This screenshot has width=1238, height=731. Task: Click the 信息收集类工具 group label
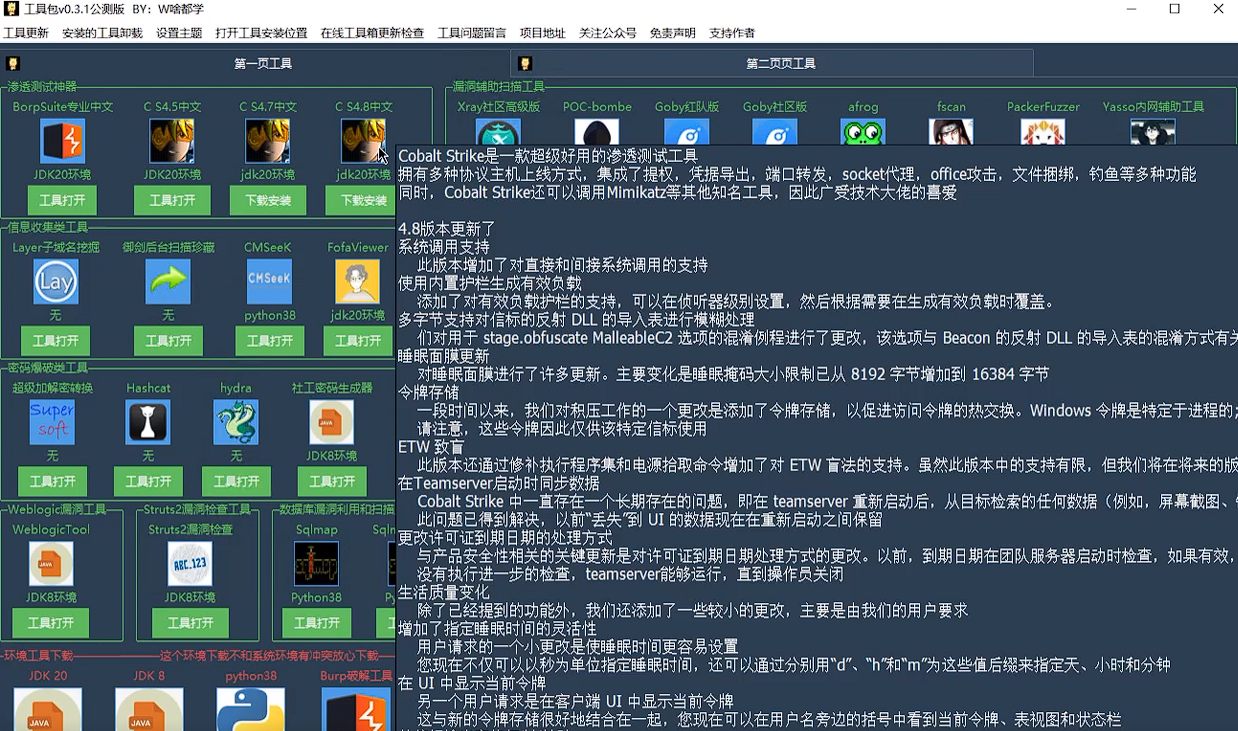pyautogui.click(x=47, y=227)
